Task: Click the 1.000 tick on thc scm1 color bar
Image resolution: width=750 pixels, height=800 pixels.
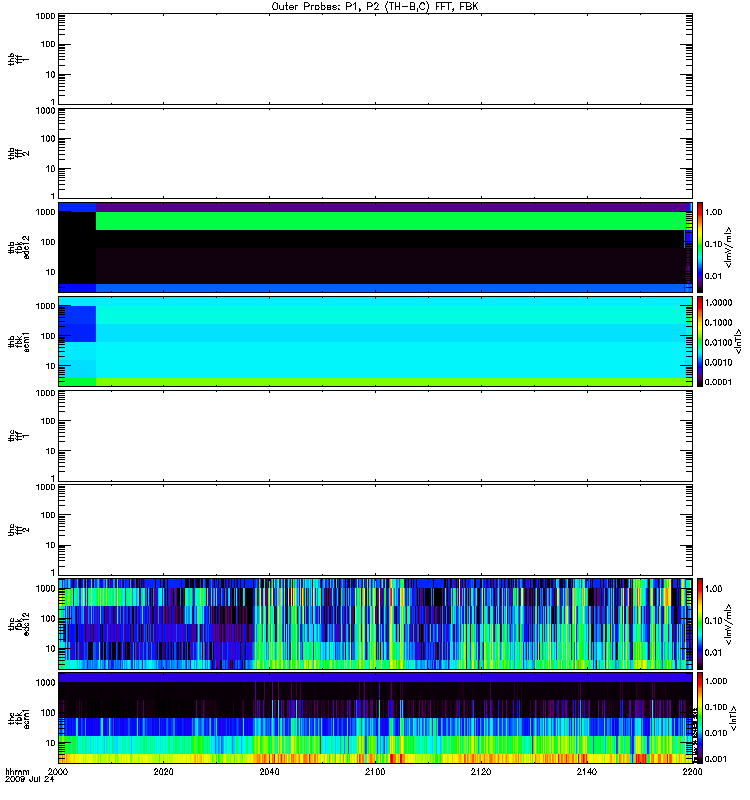Action: (716, 681)
